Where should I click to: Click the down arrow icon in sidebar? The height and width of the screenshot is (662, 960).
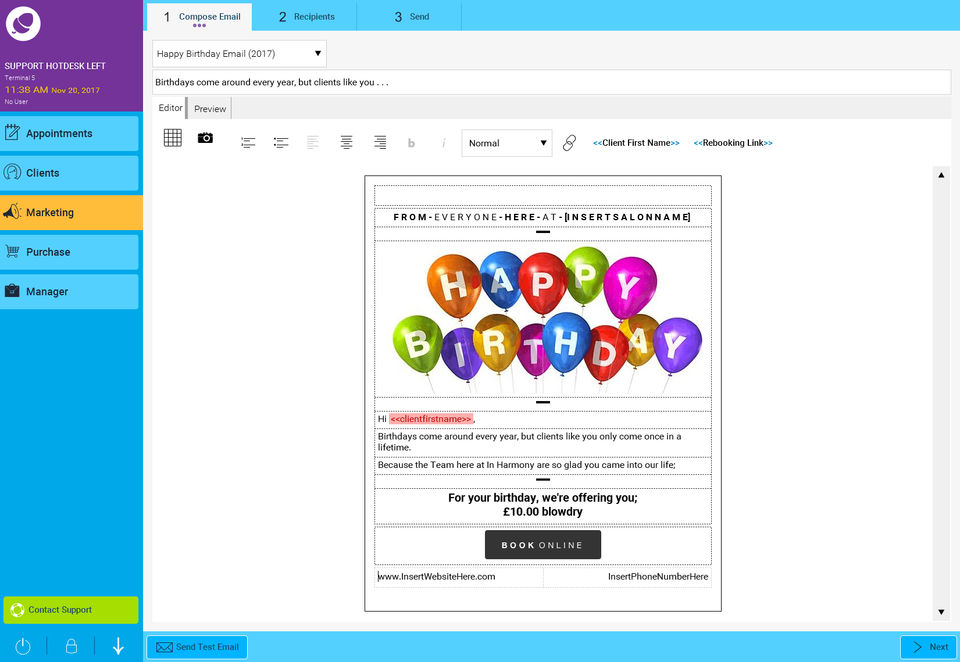coord(118,646)
